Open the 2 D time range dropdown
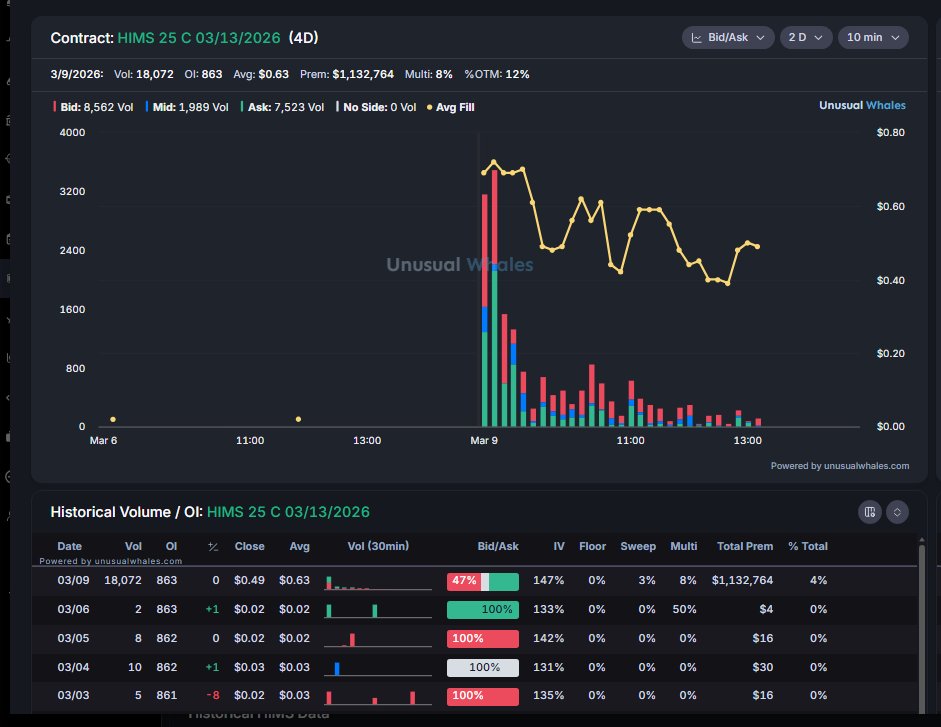The height and width of the screenshot is (727, 941). pyautogui.click(x=805, y=37)
